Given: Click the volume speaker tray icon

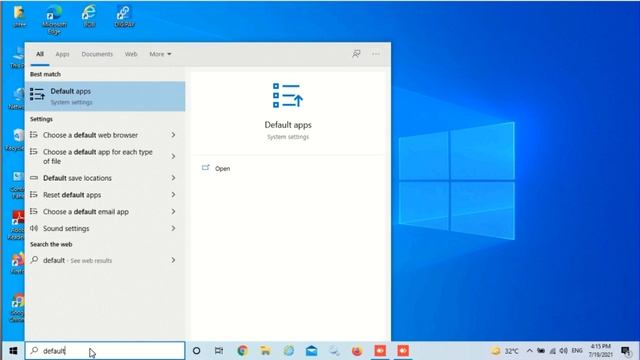Looking at the screenshot, I should click(x=564, y=351).
